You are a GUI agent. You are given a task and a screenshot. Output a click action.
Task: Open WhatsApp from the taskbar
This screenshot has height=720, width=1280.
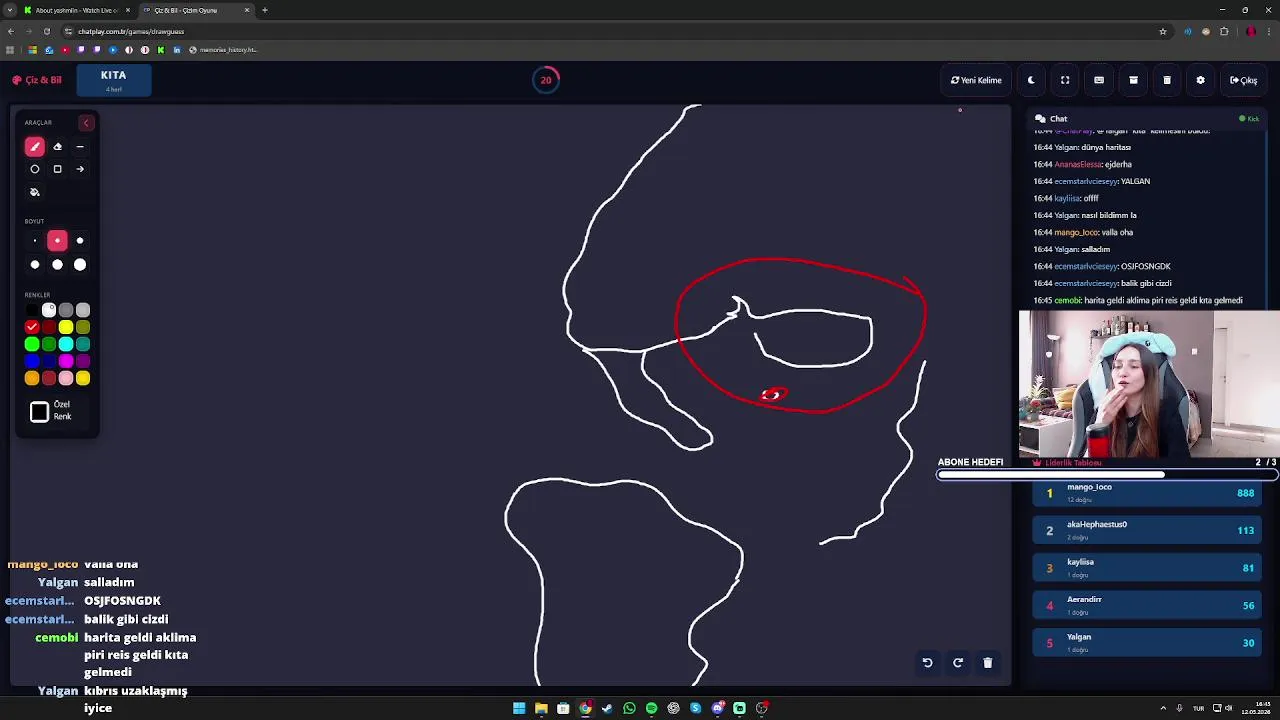point(629,708)
